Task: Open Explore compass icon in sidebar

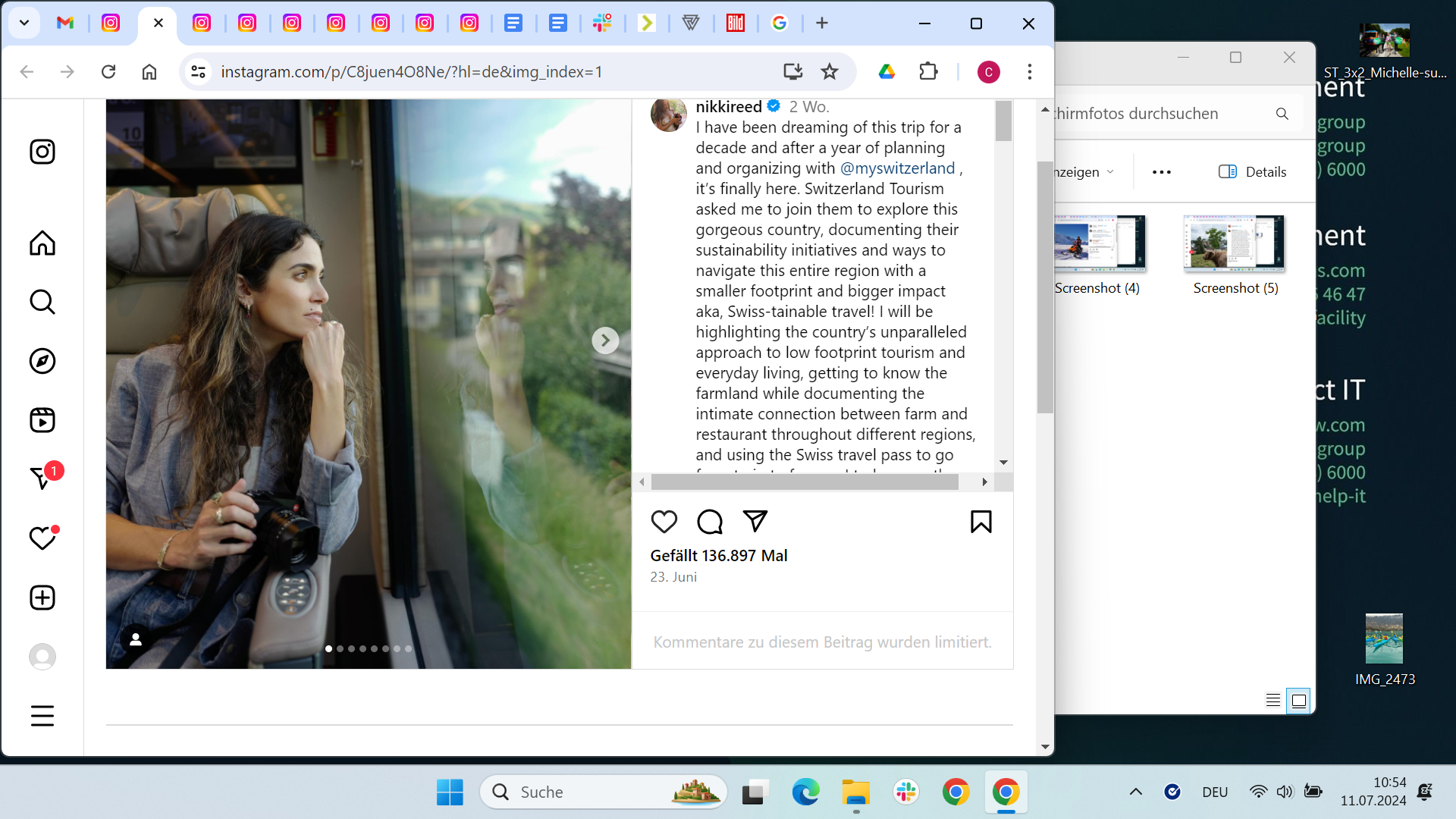Action: (x=42, y=361)
